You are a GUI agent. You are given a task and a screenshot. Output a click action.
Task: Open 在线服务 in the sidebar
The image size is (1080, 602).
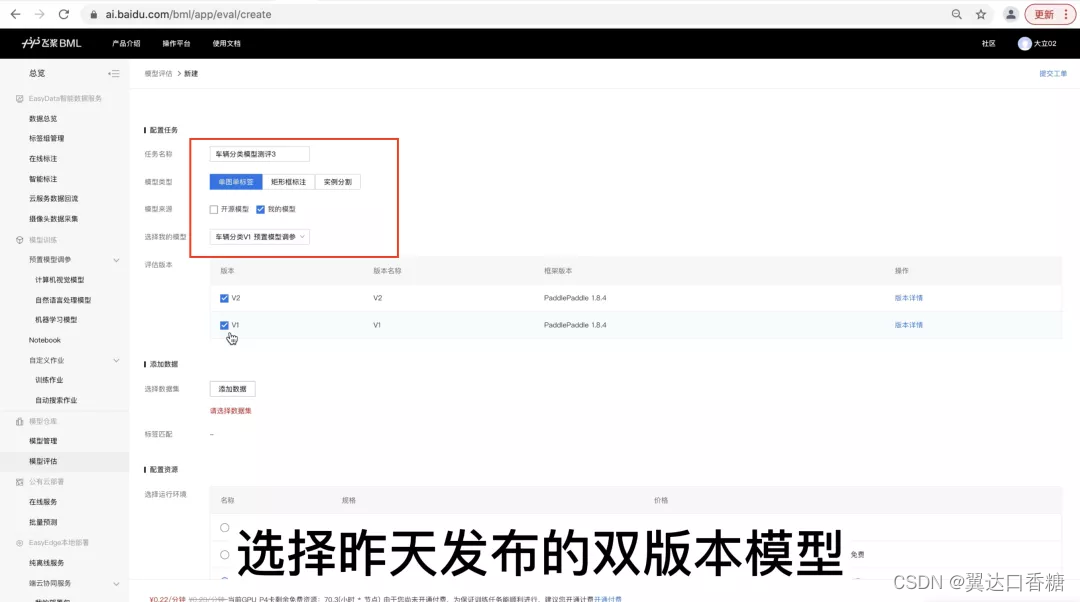[43, 502]
